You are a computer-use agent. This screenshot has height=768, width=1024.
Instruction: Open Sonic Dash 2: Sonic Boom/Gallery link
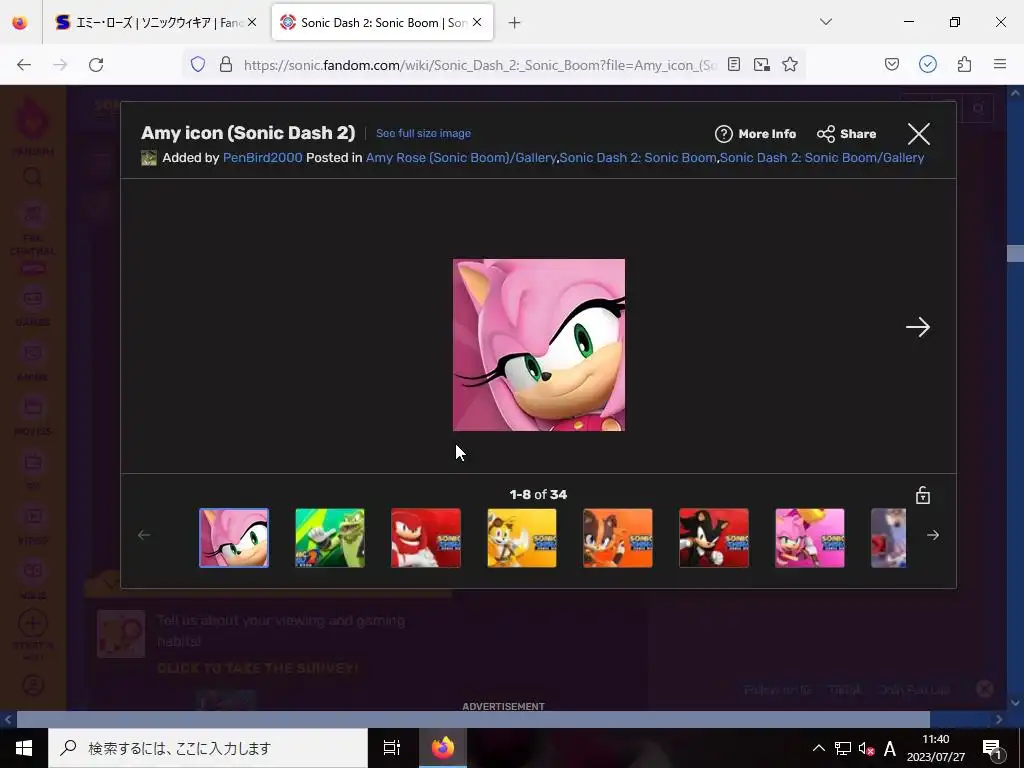click(822, 157)
